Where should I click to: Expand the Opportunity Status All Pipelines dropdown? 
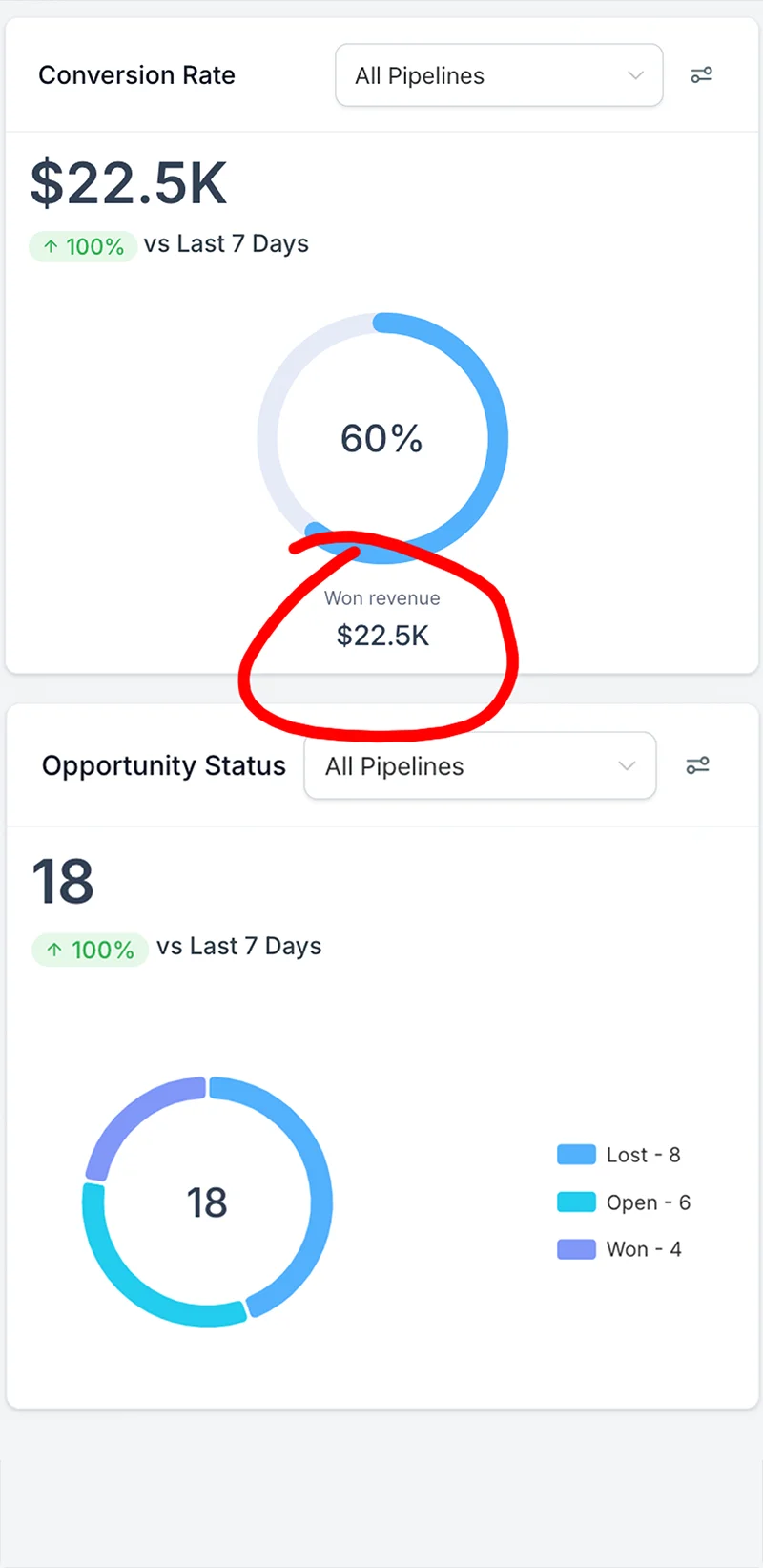480,765
